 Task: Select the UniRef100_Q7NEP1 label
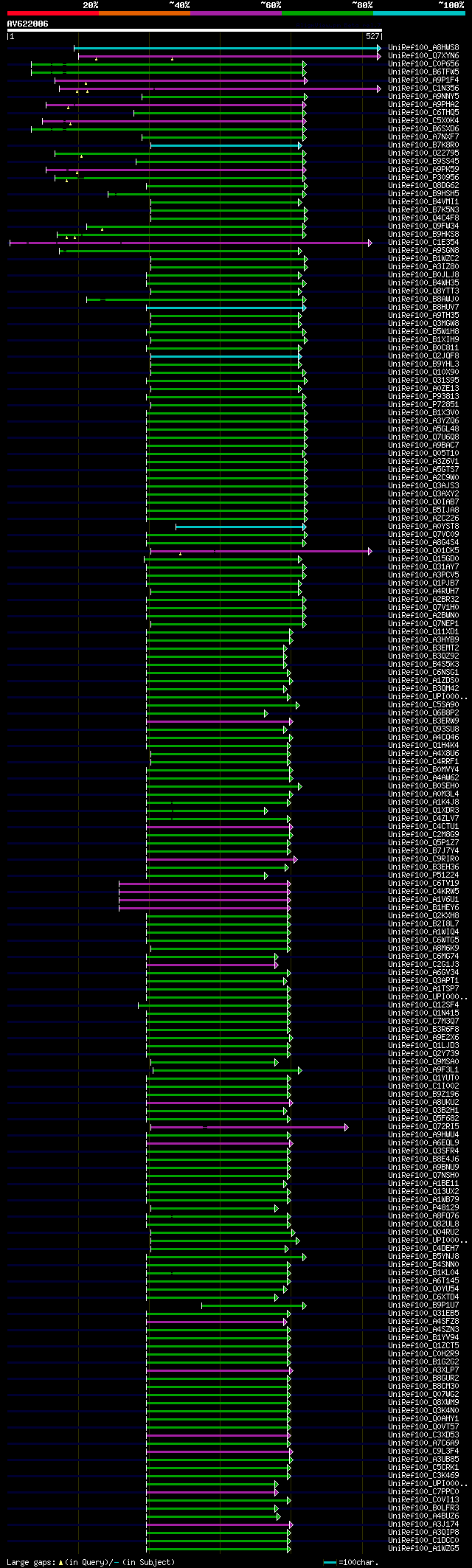tap(423, 624)
